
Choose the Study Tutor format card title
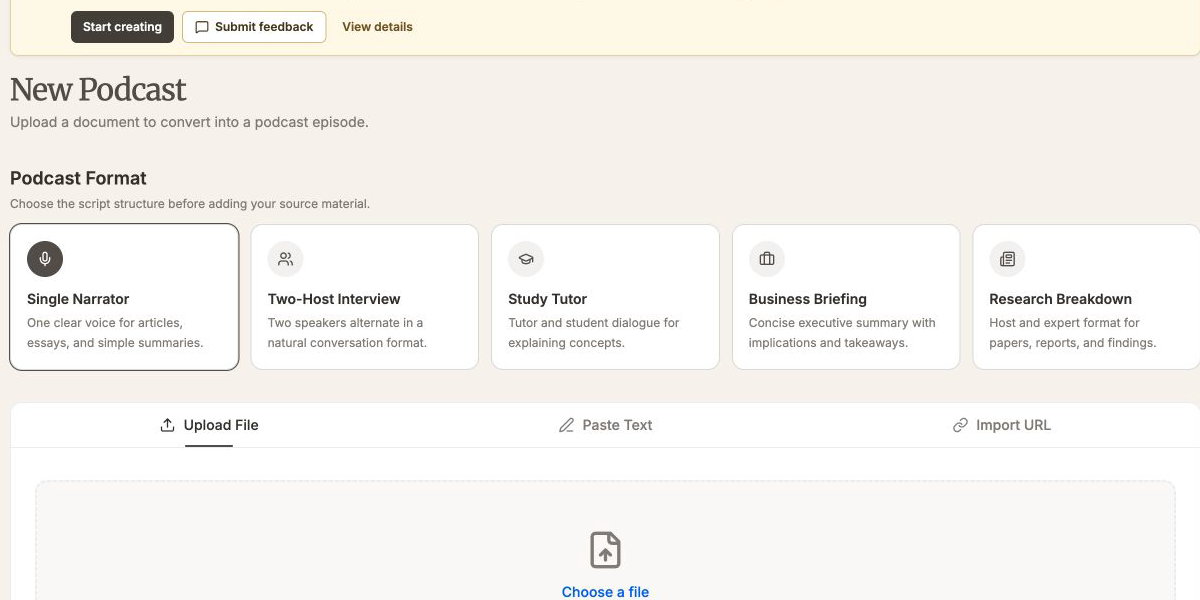point(547,299)
